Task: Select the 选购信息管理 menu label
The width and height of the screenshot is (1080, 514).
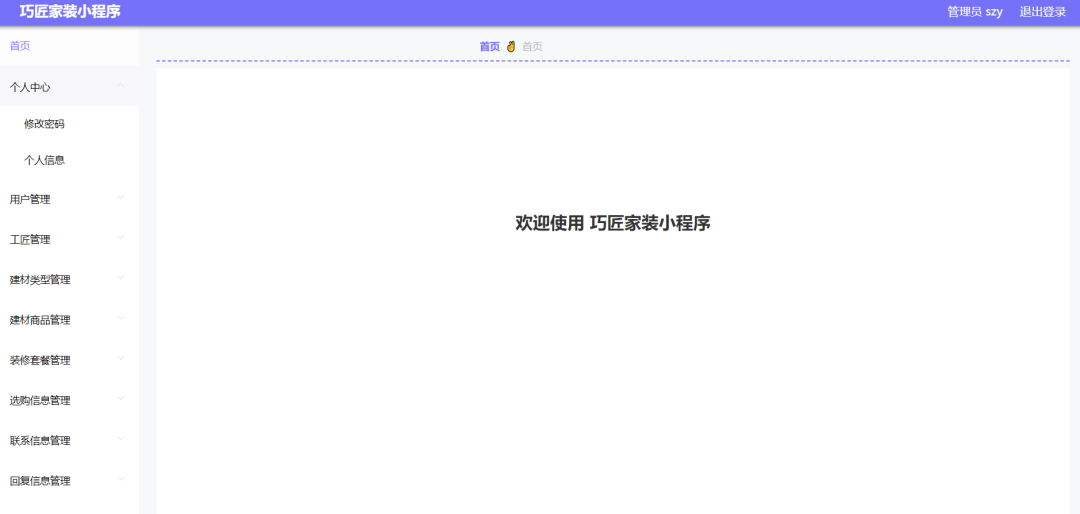Action: point(40,400)
